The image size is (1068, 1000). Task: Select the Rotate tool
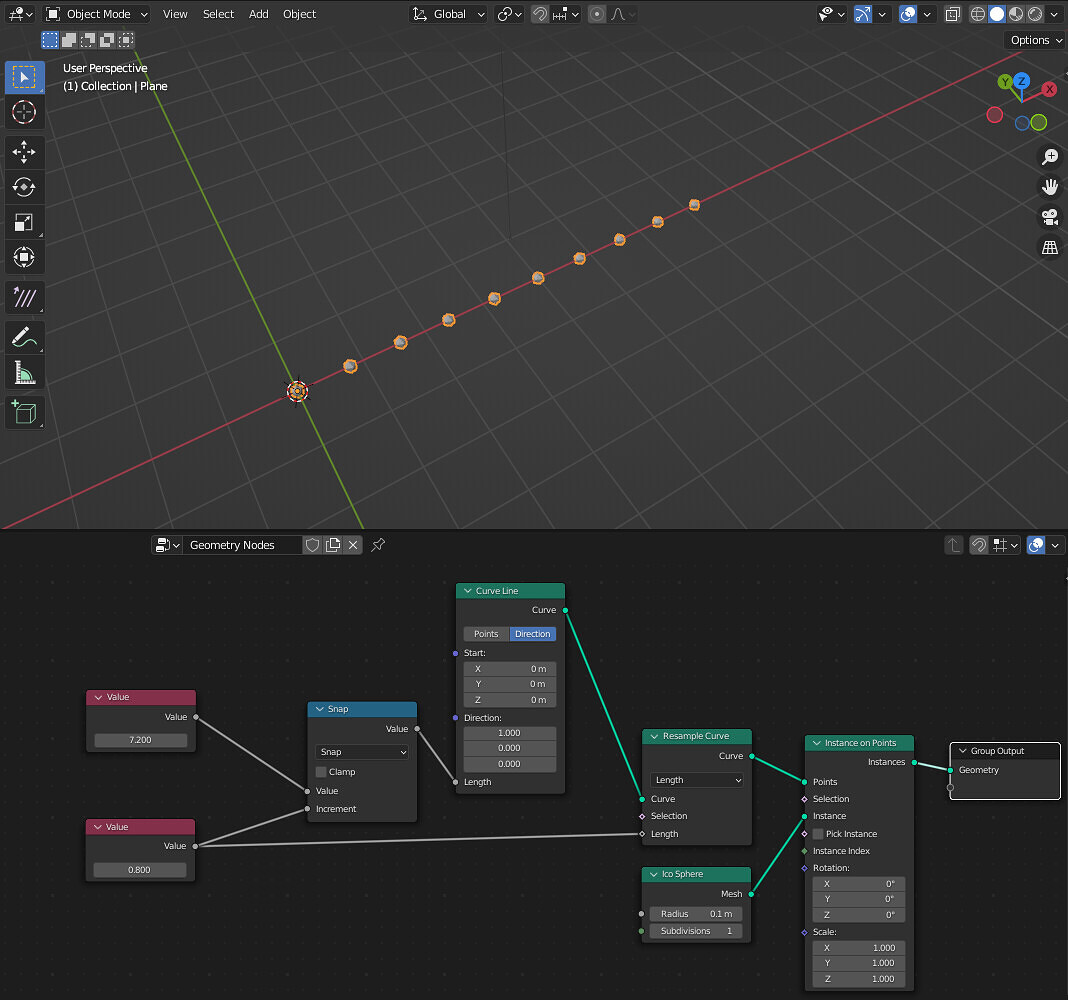pyautogui.click(x=25, y=187)
